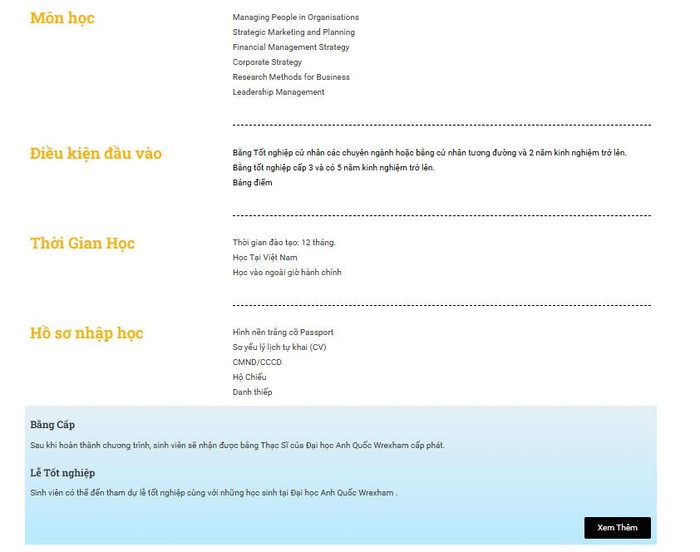The height and width of the screenshot is (552, 700).
Task: Select "Strategic Marketing and Planning" course line
Action: [293, 32]
